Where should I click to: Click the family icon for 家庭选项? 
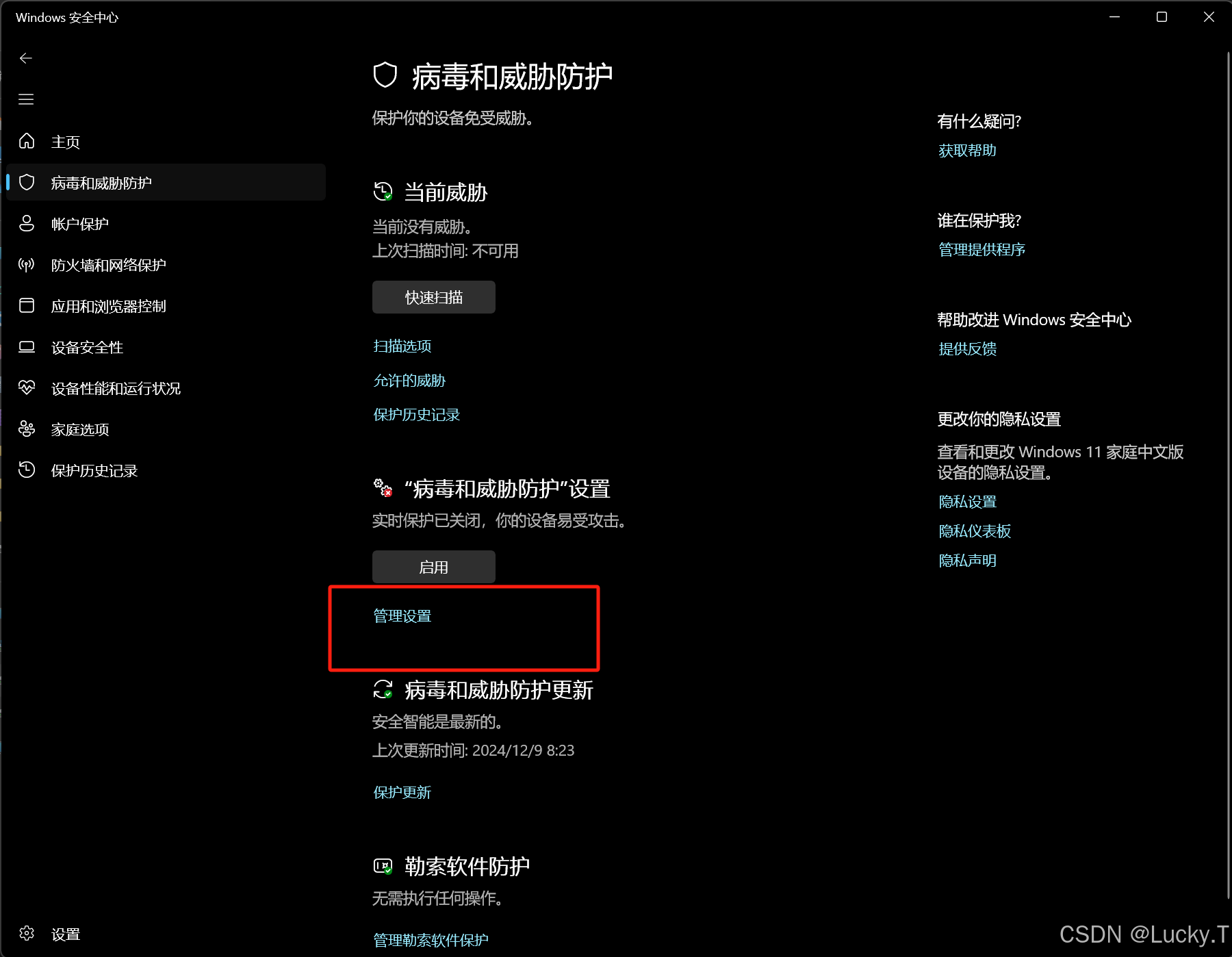pos(27,429)
